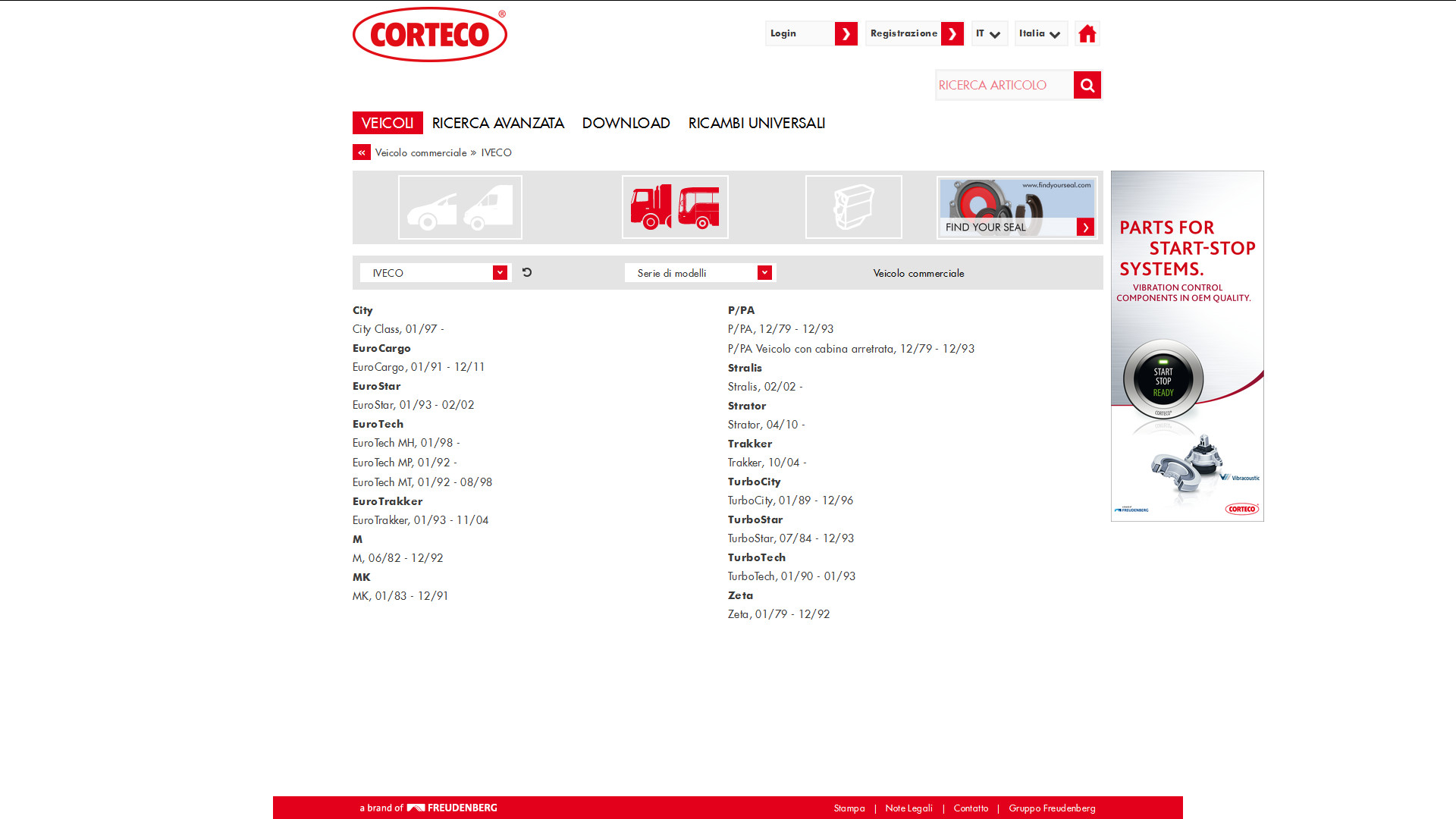
Task: Click the Login arrow button
Action: [846, 33]
